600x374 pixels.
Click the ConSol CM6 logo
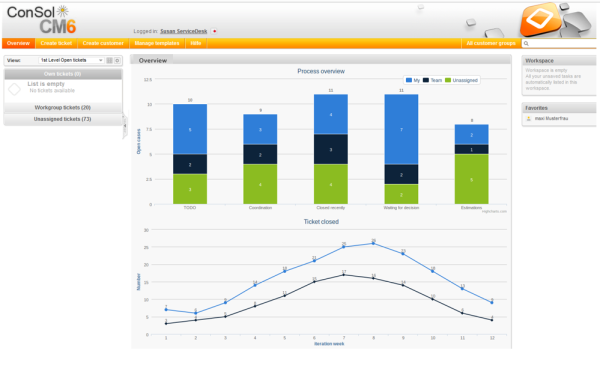[41, 20]
